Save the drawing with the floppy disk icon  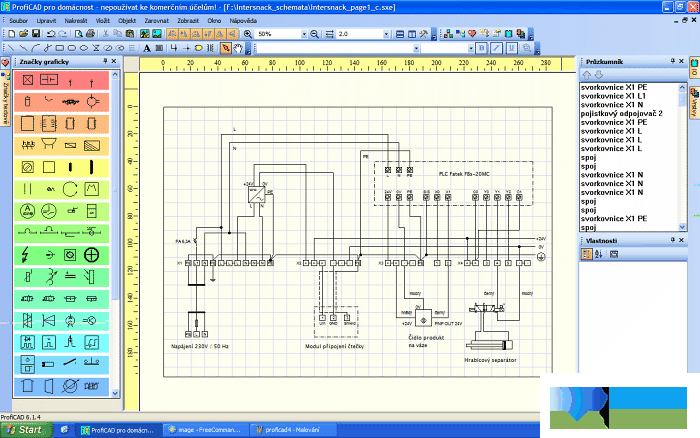click(x=36, y=34)
